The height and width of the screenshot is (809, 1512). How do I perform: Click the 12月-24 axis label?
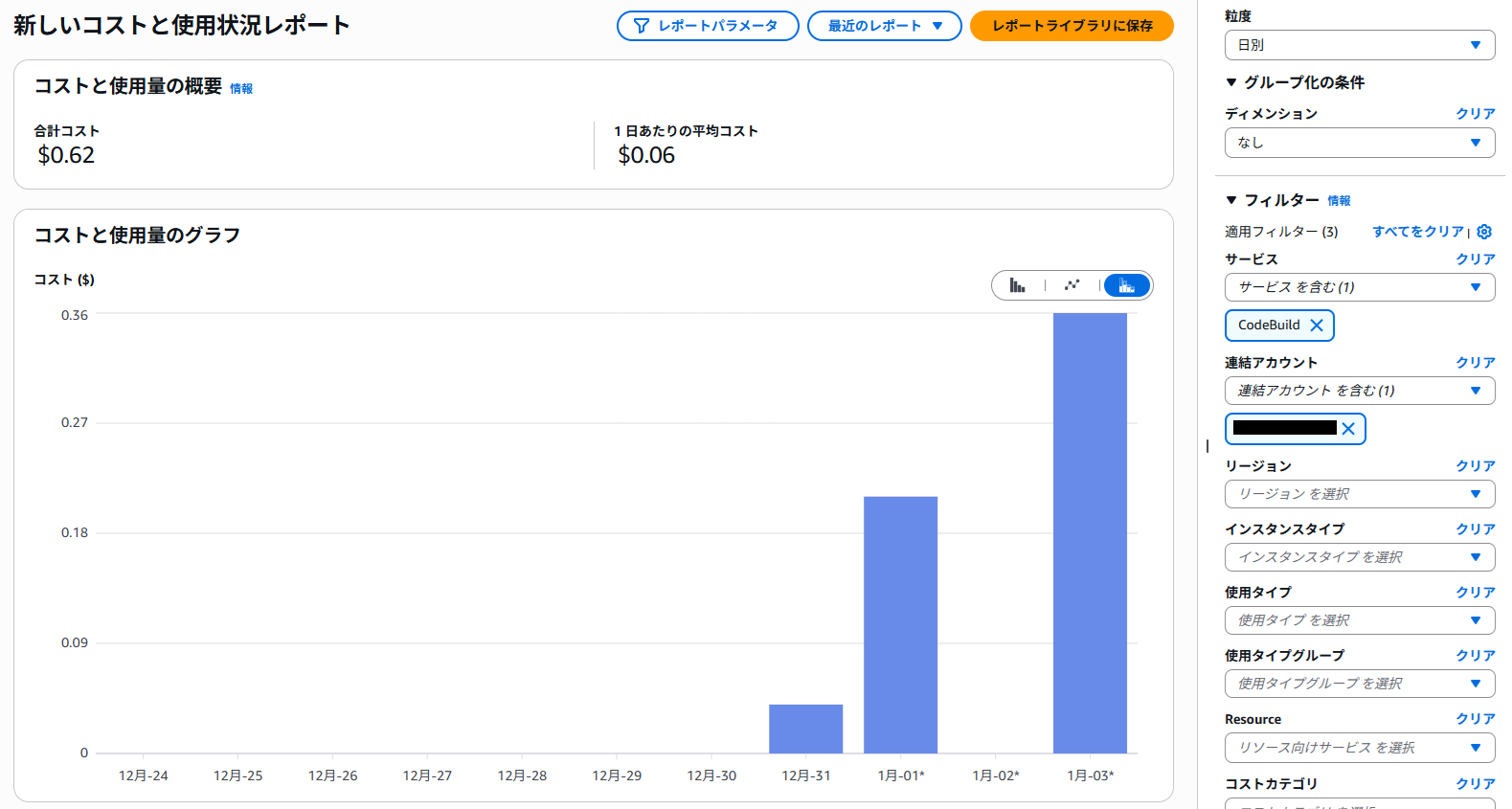pyautogui.click(x=144, y=775)
